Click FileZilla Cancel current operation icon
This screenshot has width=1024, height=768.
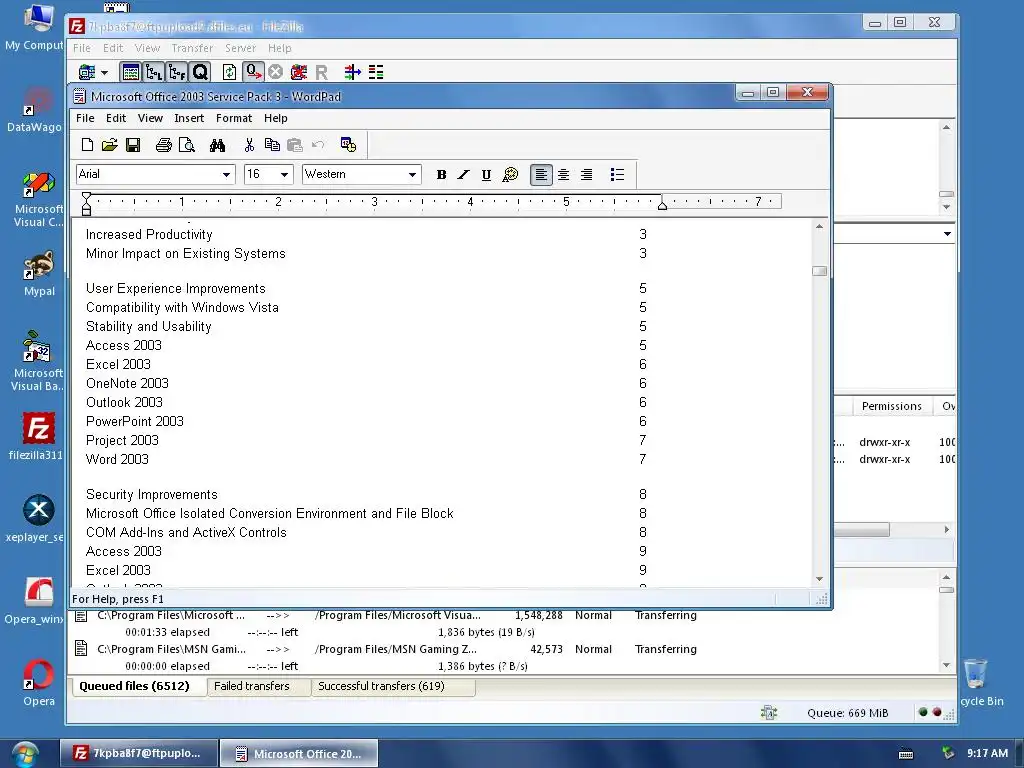pyautogui.click(x=276, y=72)
